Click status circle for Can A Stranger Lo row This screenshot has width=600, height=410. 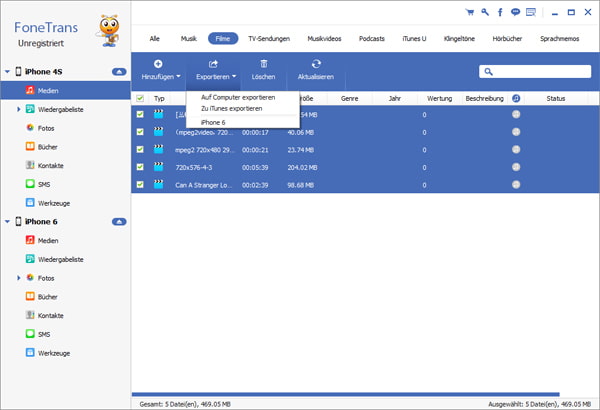tap(516, 185)
